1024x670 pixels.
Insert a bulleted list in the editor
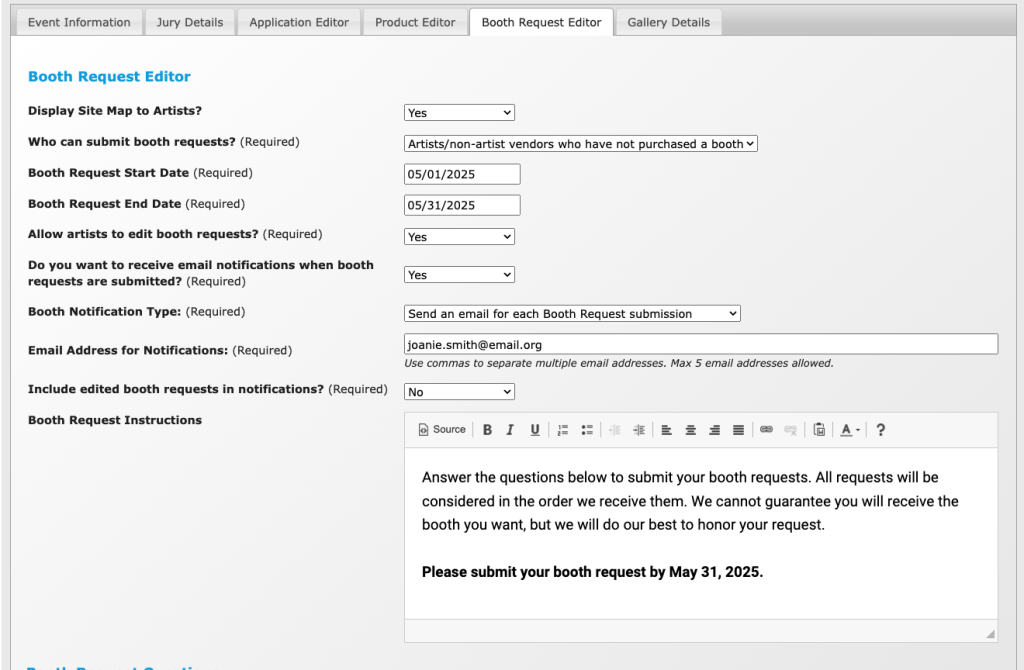tap(588, 430)
